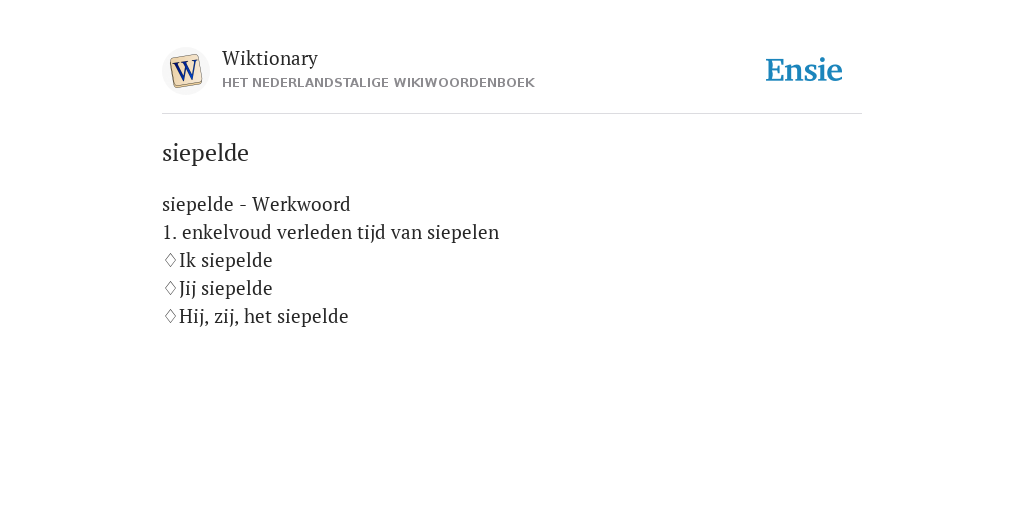Select the subtitle Het Nederlandstalige Wikiwoordenboek
This screenshot has width=1024, height=512.
point(378,83)
